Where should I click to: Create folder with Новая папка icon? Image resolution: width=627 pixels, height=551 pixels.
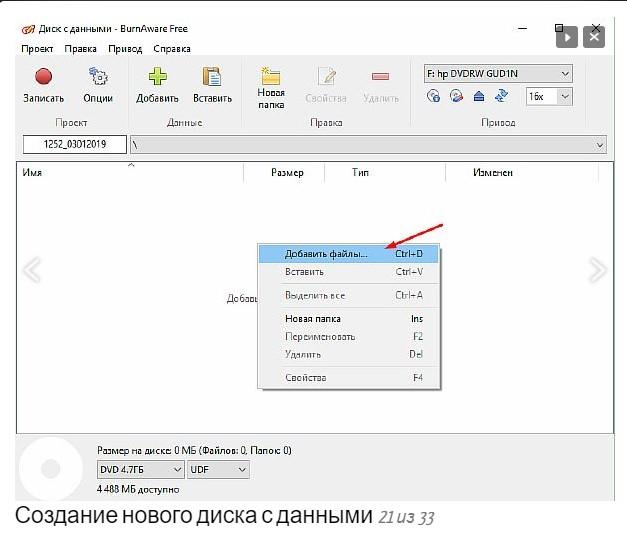271,76
